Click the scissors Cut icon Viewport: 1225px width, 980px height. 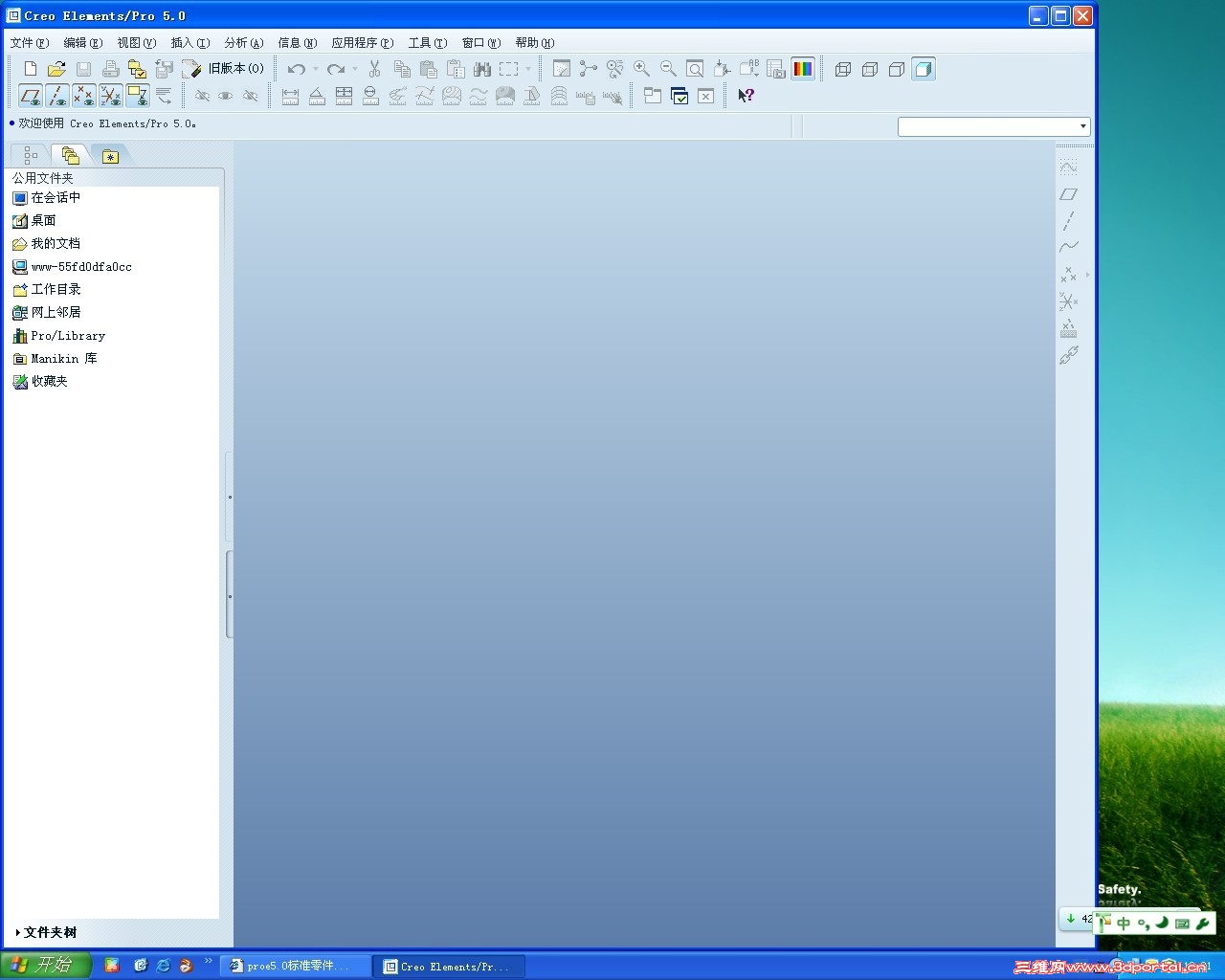pyautogui.click(x=375, y=69)
